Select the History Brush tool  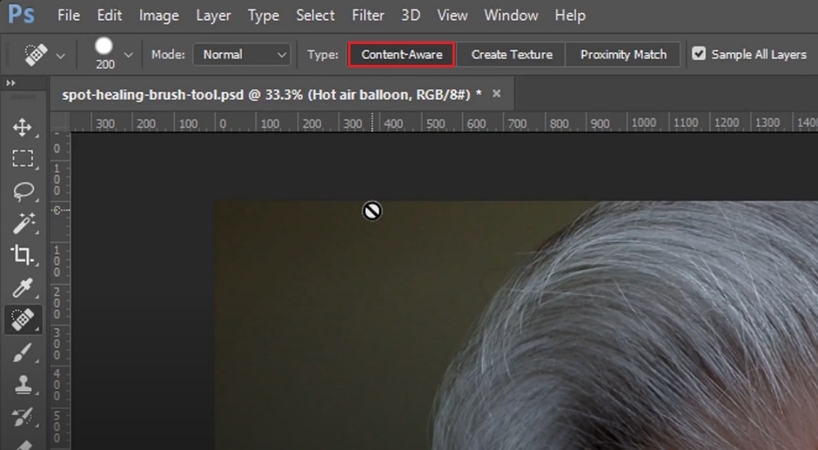22,417
